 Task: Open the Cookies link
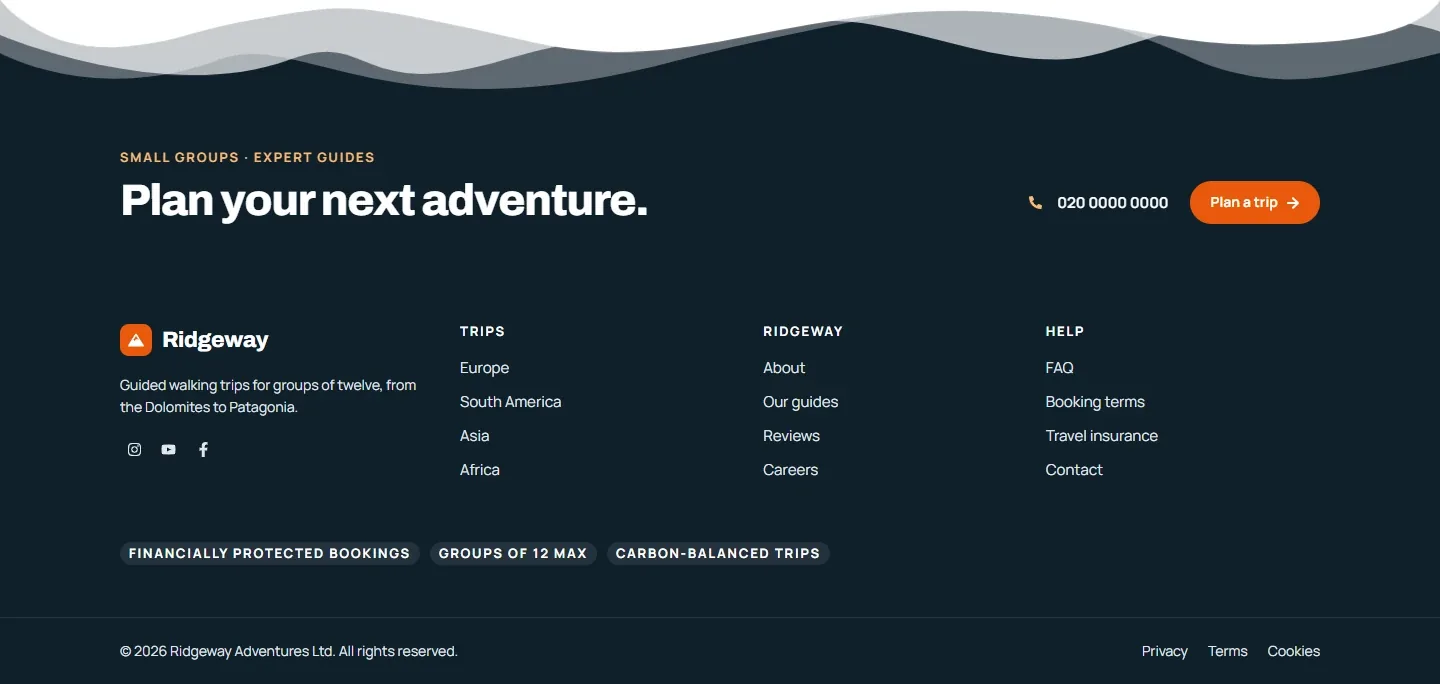(1293, 651)
